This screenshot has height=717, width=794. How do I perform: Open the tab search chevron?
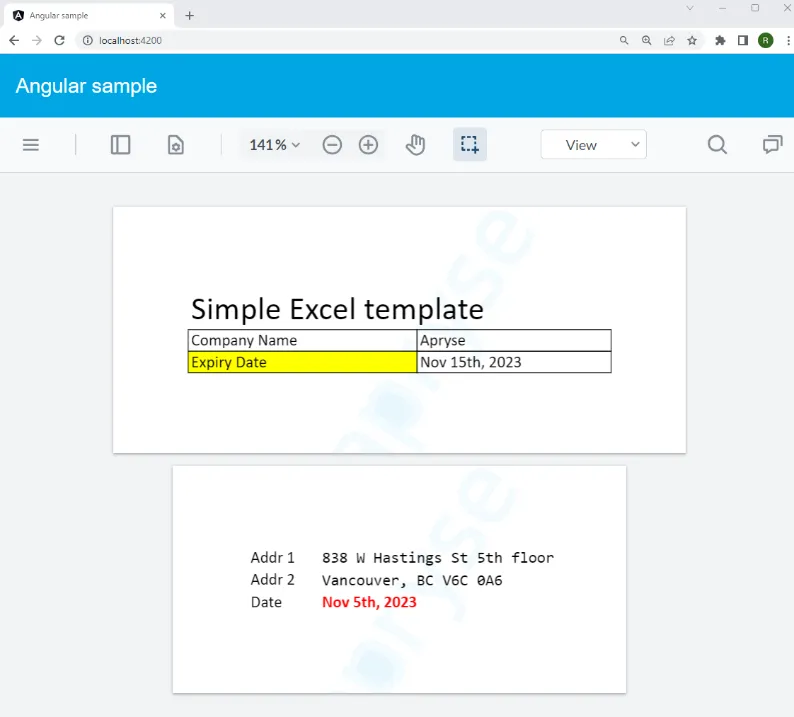tap(690, 8)
